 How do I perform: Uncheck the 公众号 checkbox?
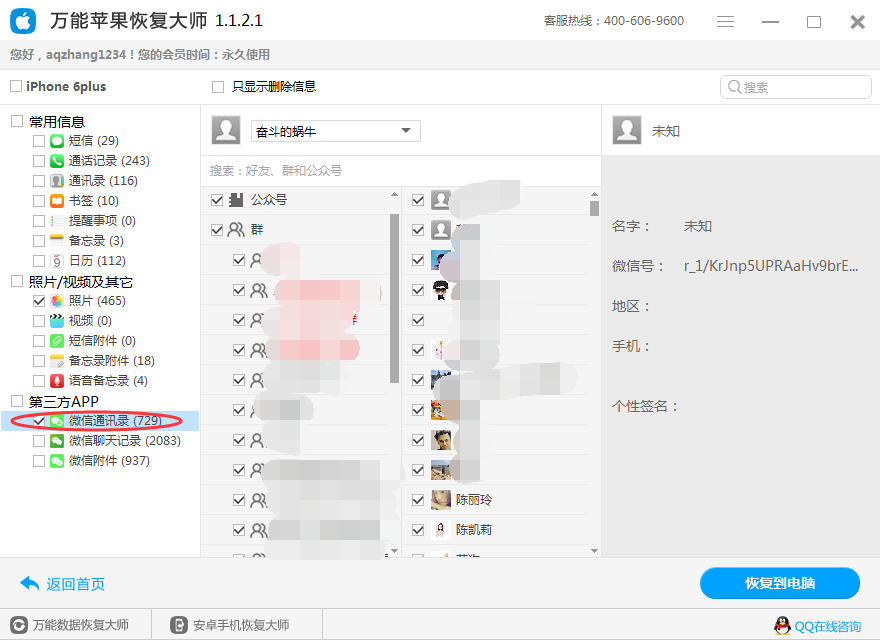217,200
